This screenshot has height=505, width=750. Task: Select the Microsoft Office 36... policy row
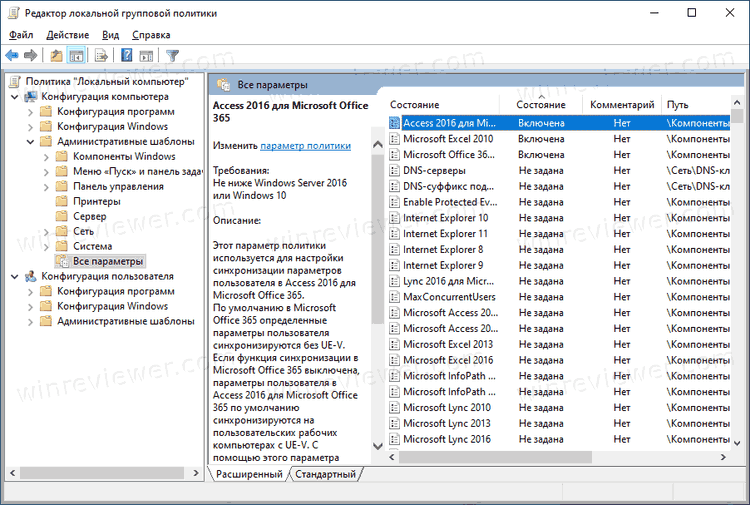559,154
